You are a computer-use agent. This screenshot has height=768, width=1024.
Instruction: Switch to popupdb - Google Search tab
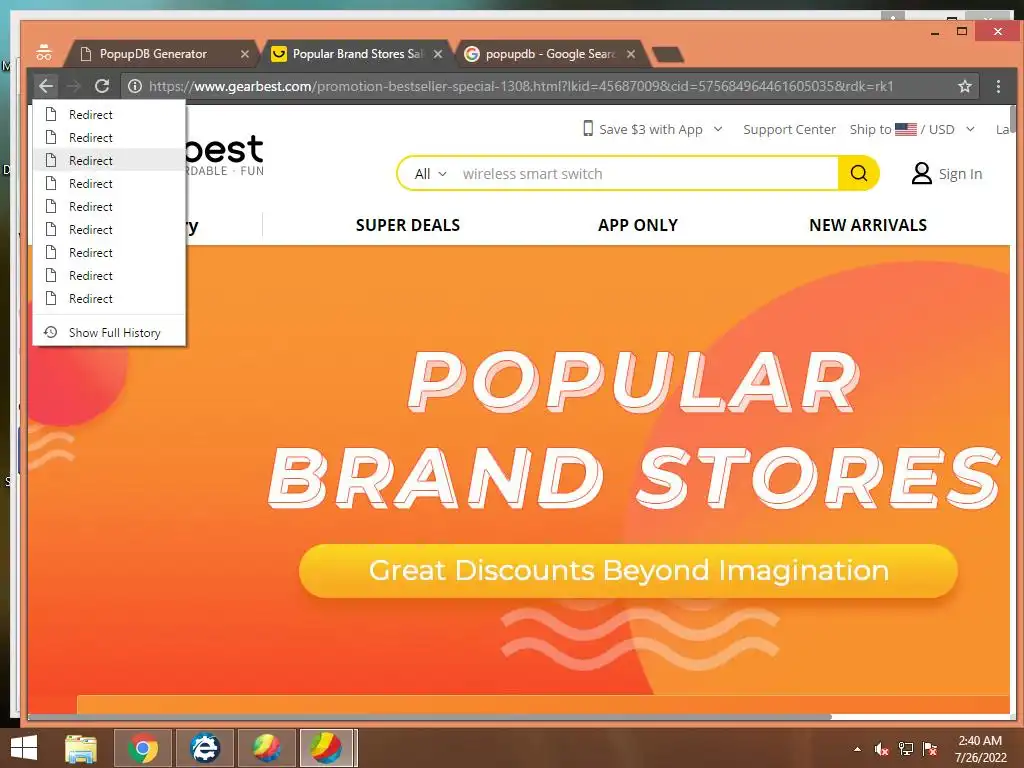[550, 54]
